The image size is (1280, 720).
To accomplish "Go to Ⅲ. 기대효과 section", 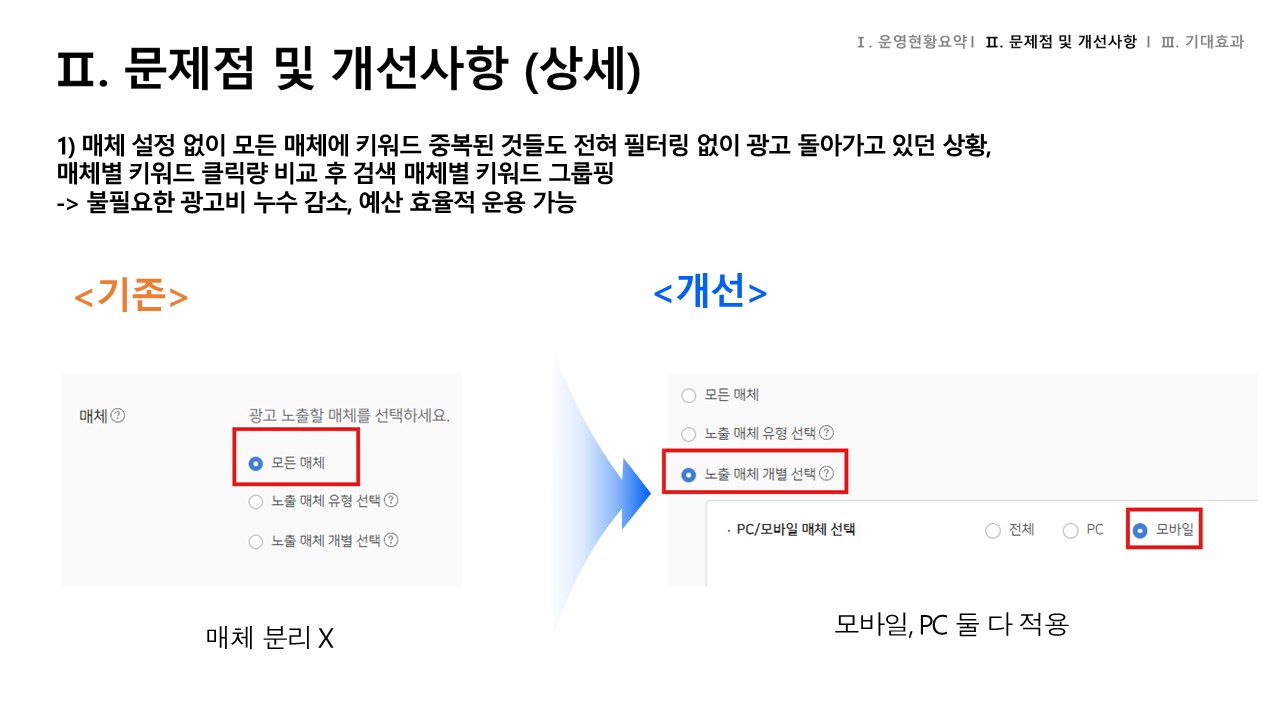I will coord(1202,42).
